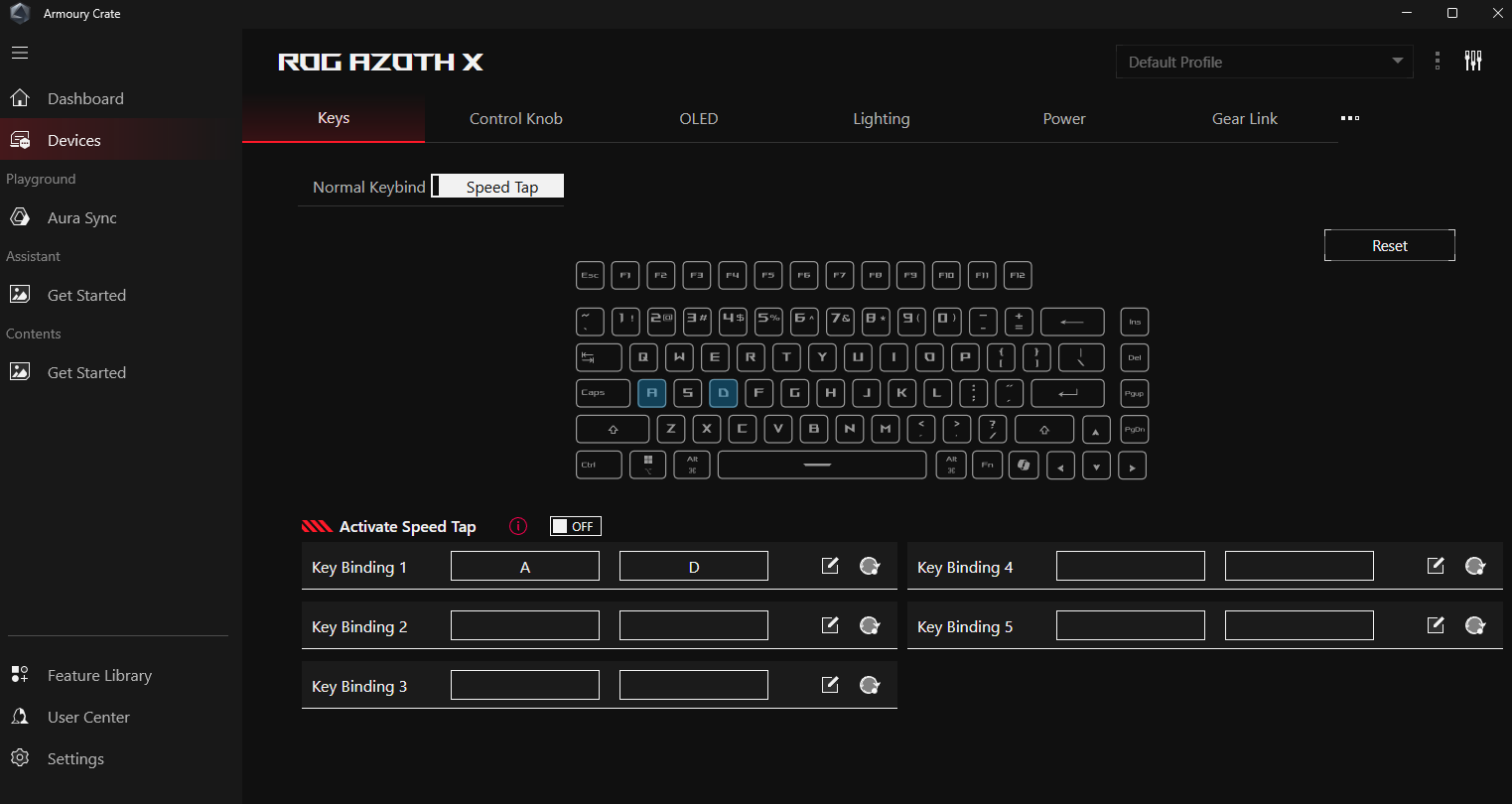Screen dimensions: 1512x804
Task: Open Get Started under Contents
Action: [119, 372]
